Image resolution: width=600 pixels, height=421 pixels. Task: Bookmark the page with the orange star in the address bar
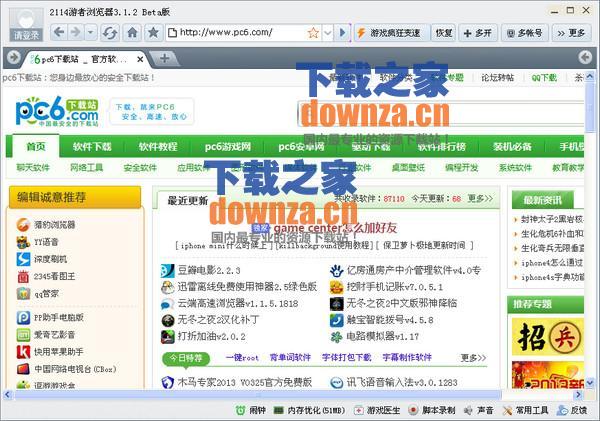pos(313,33)
